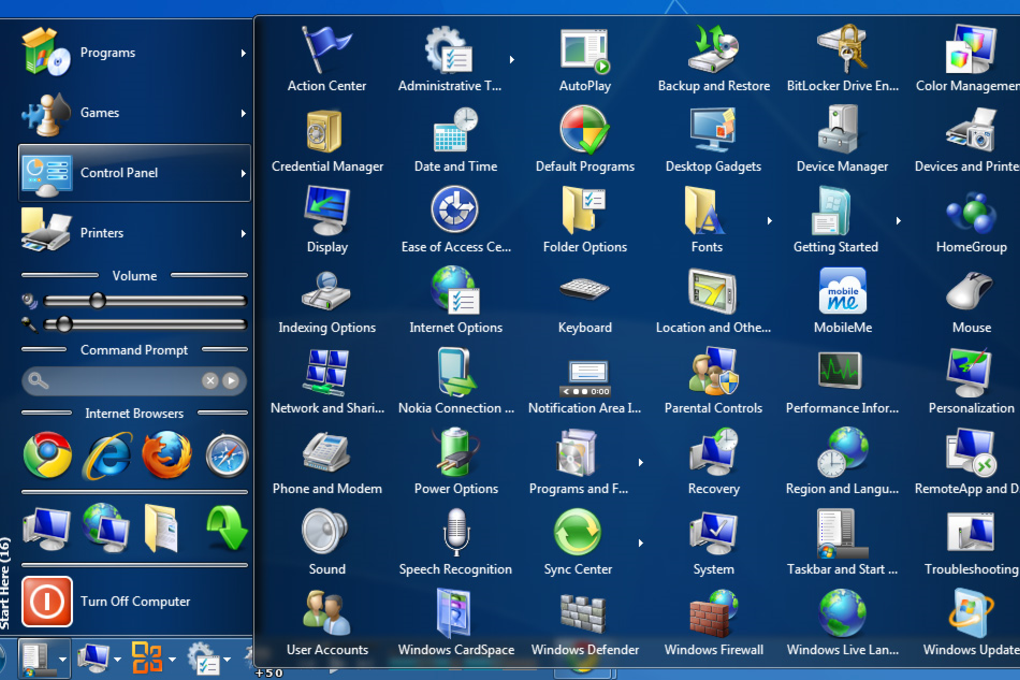The height and width of the screenshot is (680, 1020).
Task: Launch Backup and Restore
Action: 714,49
